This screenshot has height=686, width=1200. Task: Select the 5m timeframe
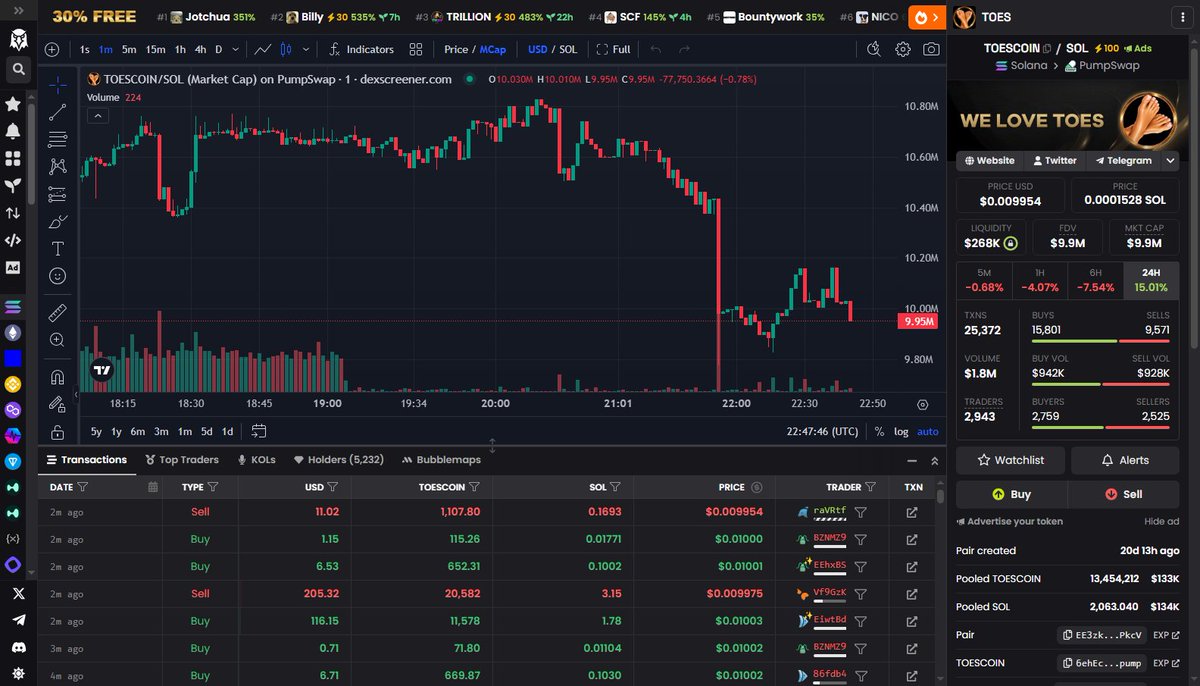(129, 49)
